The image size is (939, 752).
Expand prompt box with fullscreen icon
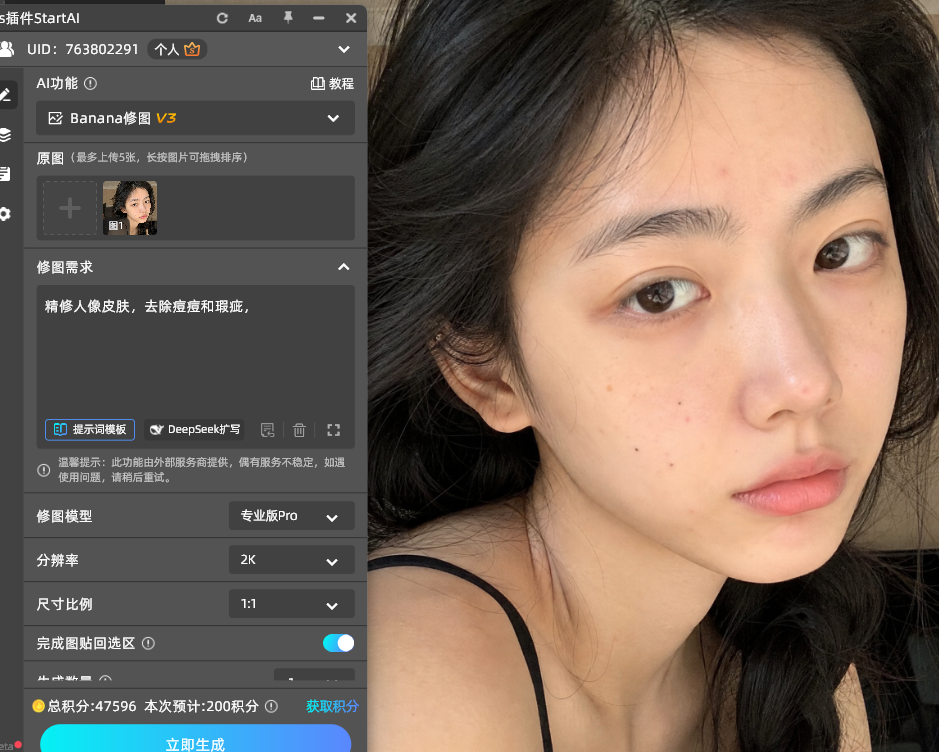(x=334, y=430)
